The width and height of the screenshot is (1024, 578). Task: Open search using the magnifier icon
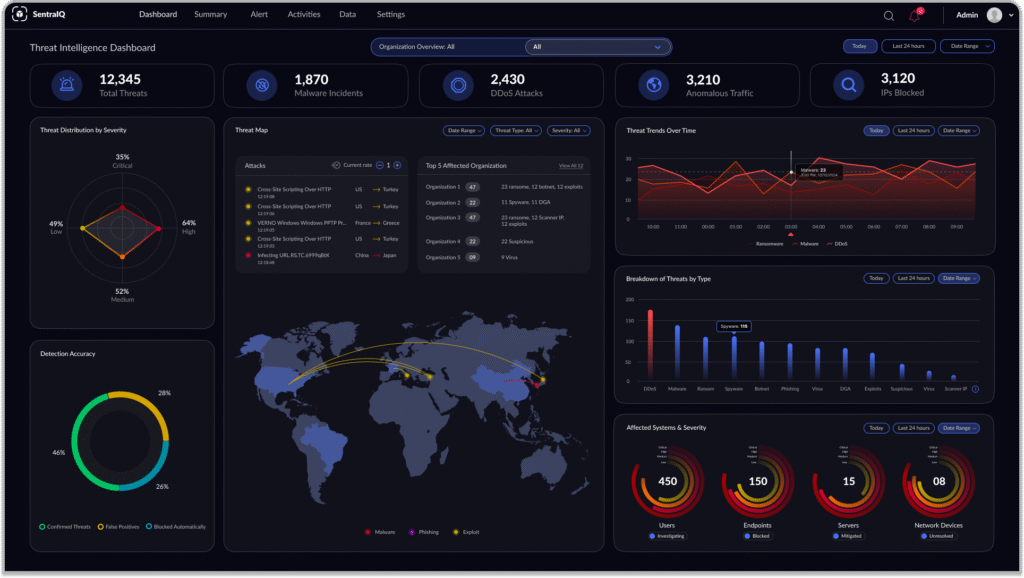point(888,16)
